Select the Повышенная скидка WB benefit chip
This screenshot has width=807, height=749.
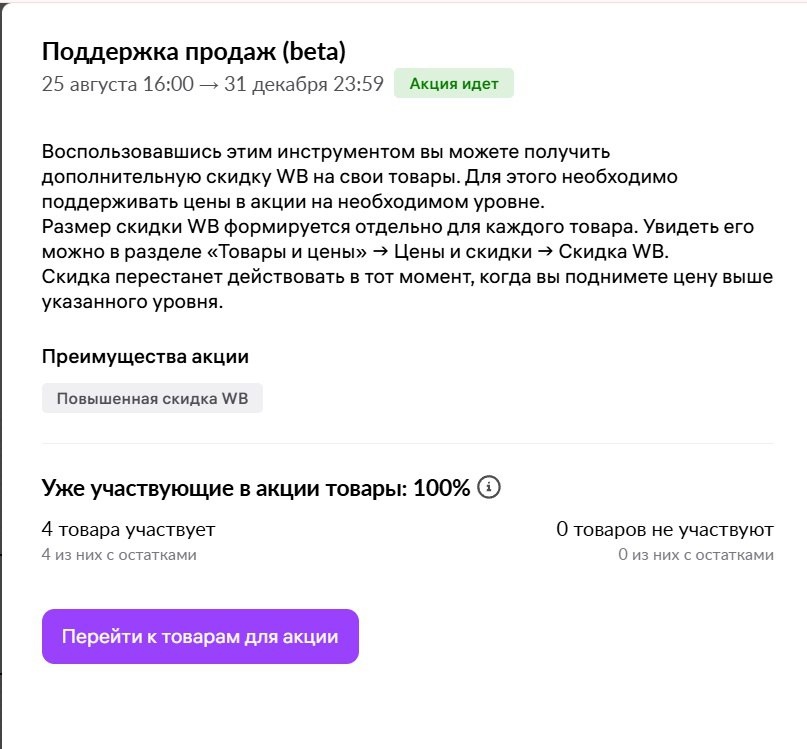pos(152,397)
